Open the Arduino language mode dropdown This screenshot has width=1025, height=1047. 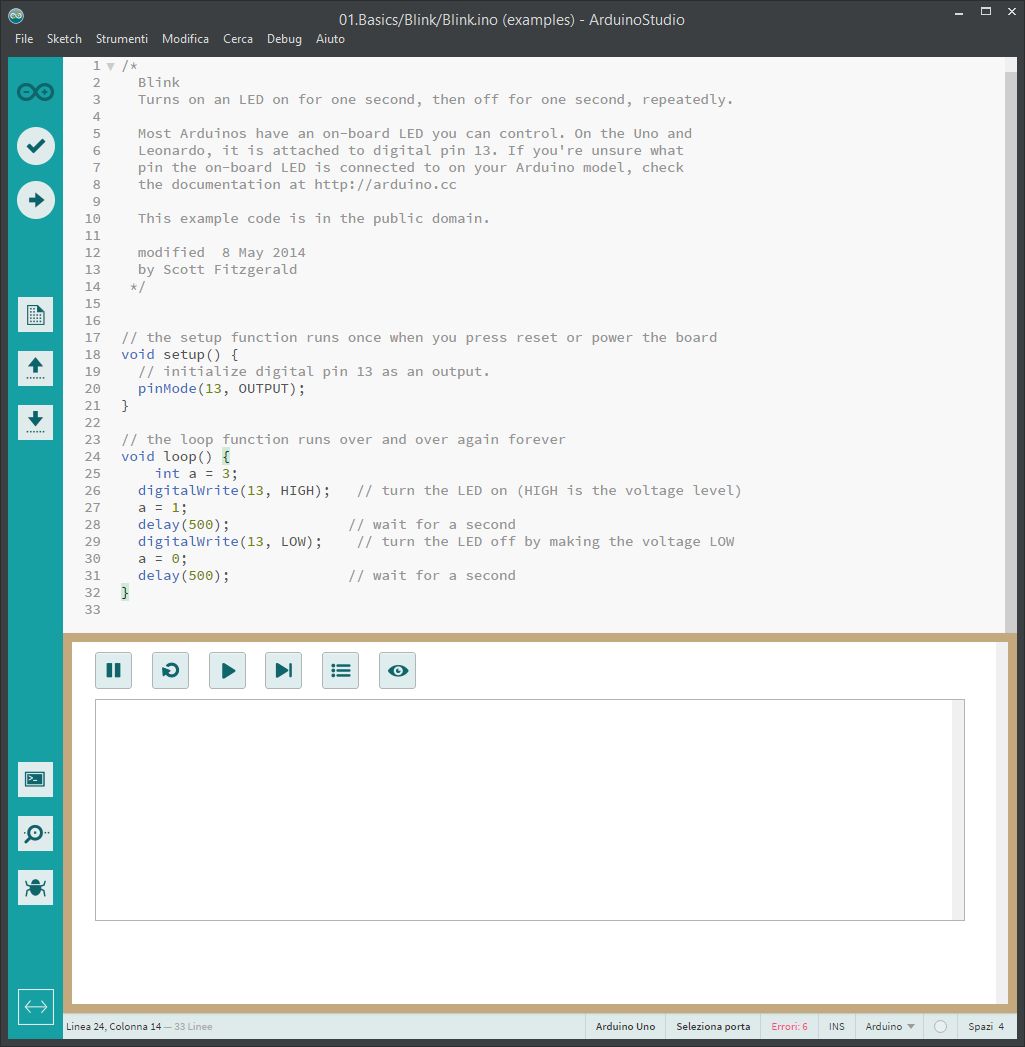(x=890, y=1026)
